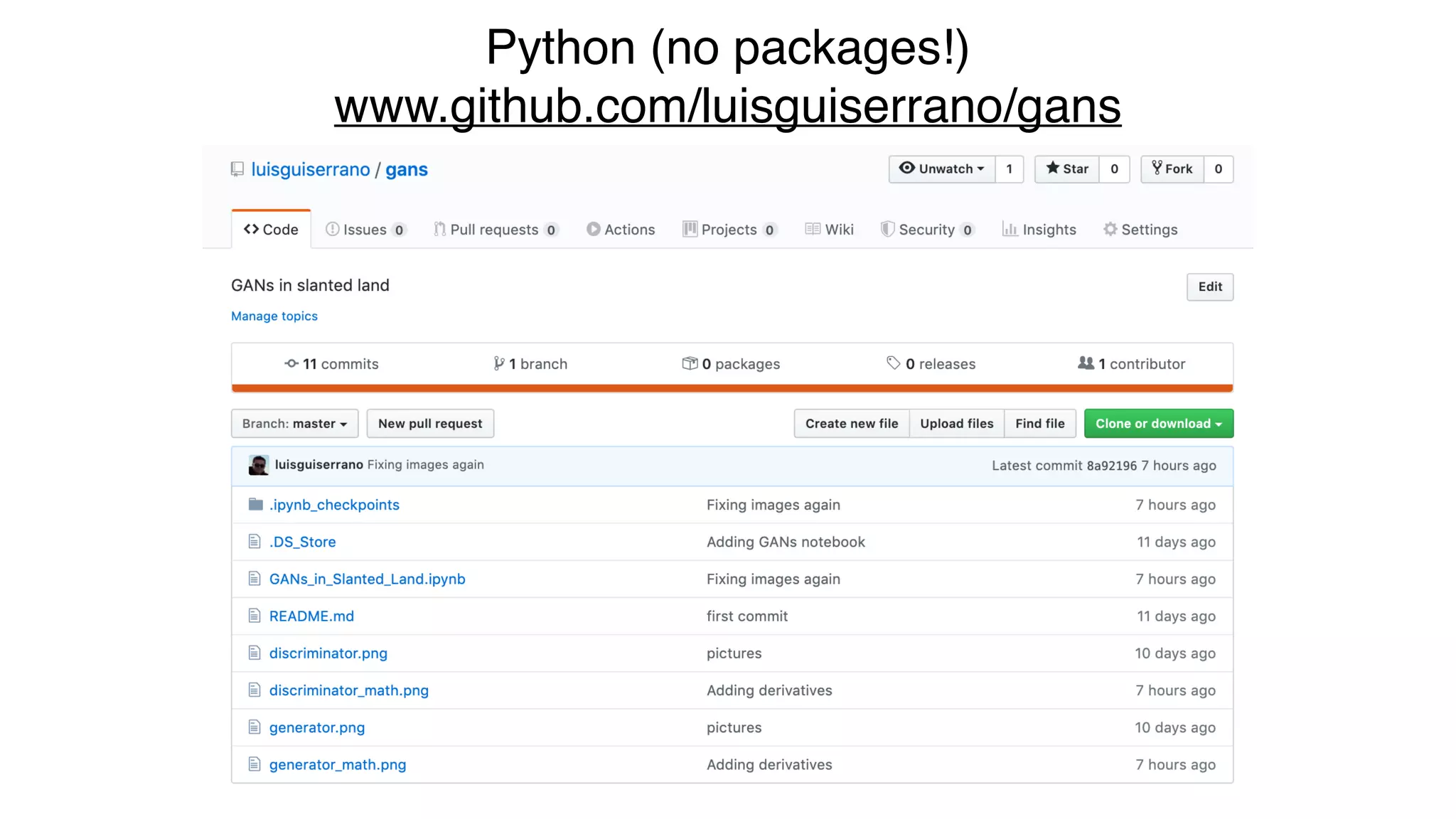Open the Wiki tab
Viewport: 1456px width, 819px height.
(829, 230)
